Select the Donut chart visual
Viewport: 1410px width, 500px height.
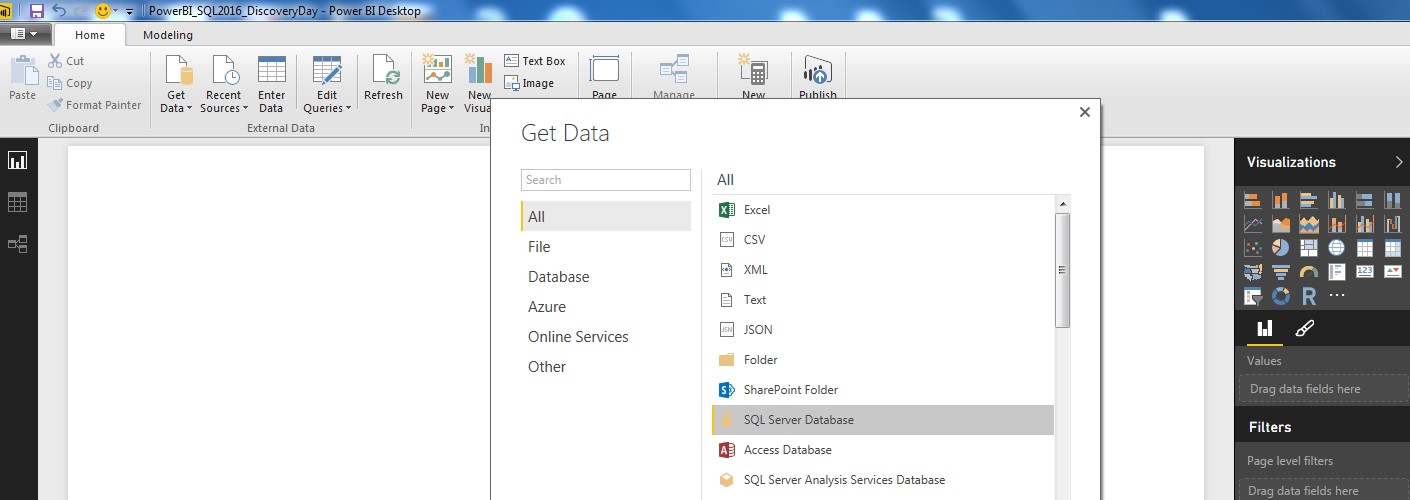[1280, 295]
